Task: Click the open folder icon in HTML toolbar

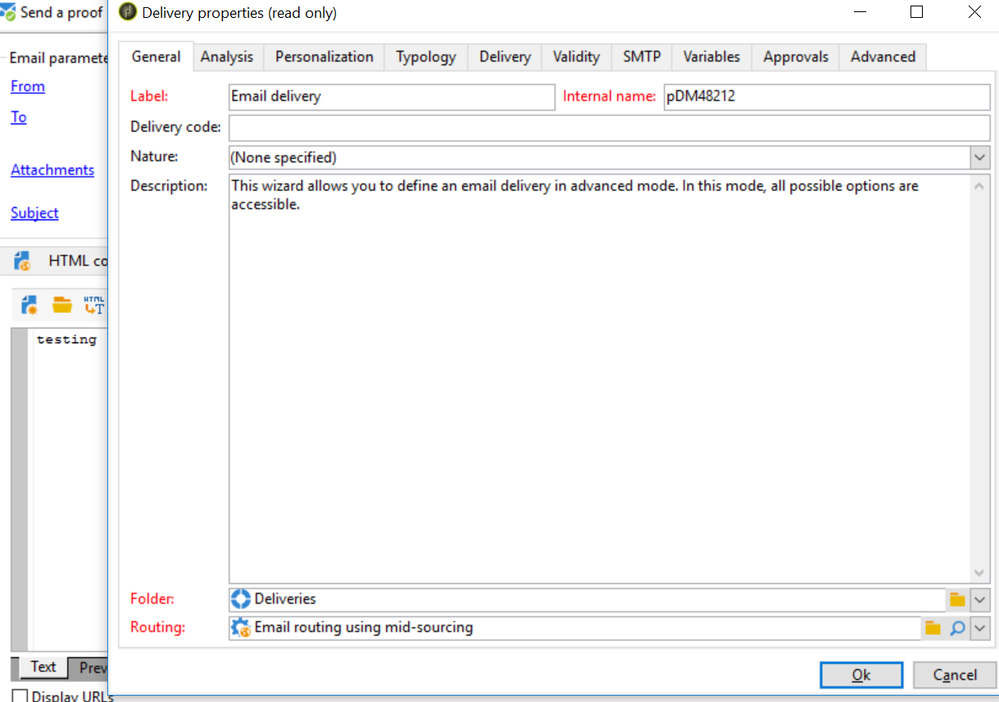Action: pyautogui.click(x=62, y=306)
